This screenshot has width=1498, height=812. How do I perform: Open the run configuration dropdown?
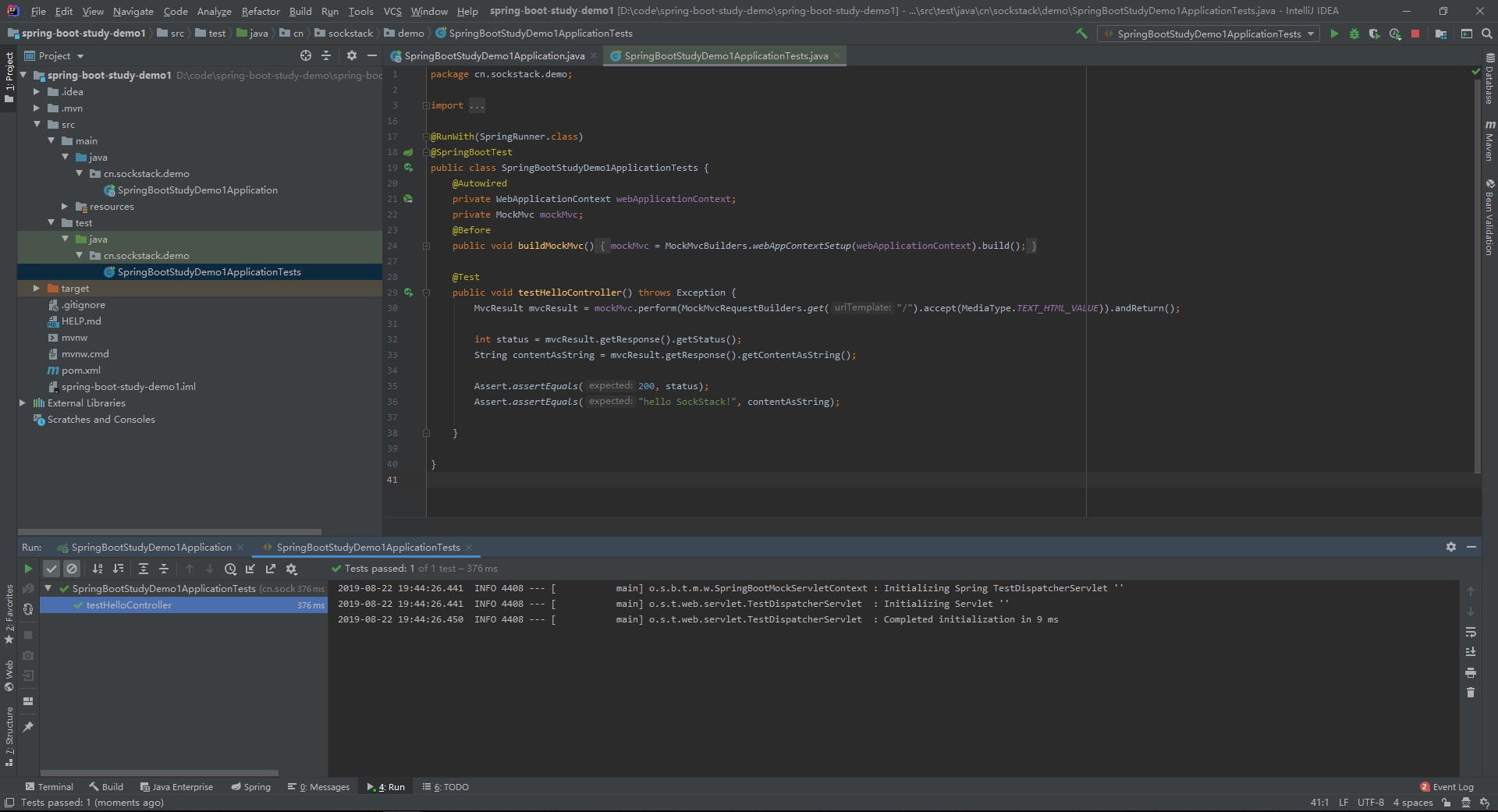tap(1208, 34)
